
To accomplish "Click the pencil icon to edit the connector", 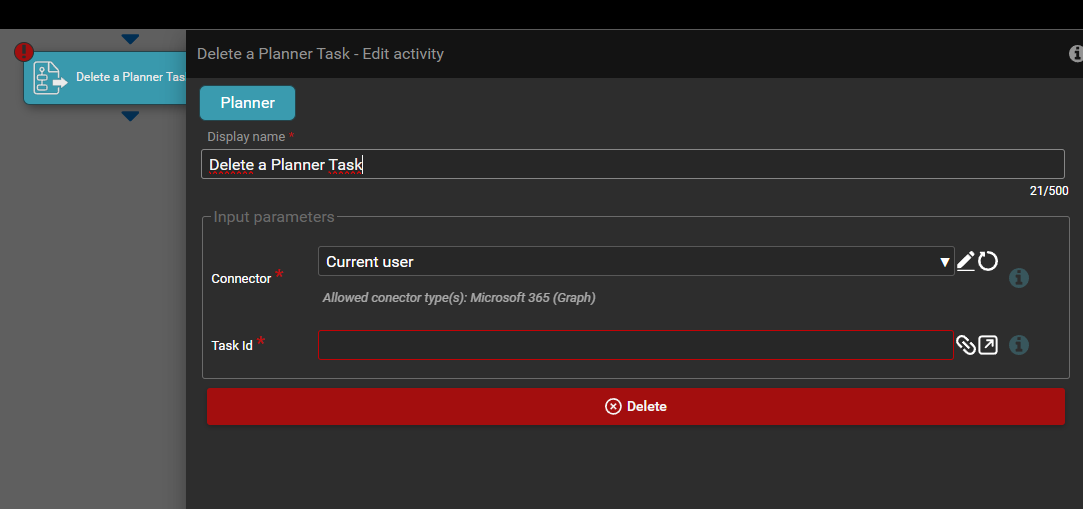I will point(965,261).
